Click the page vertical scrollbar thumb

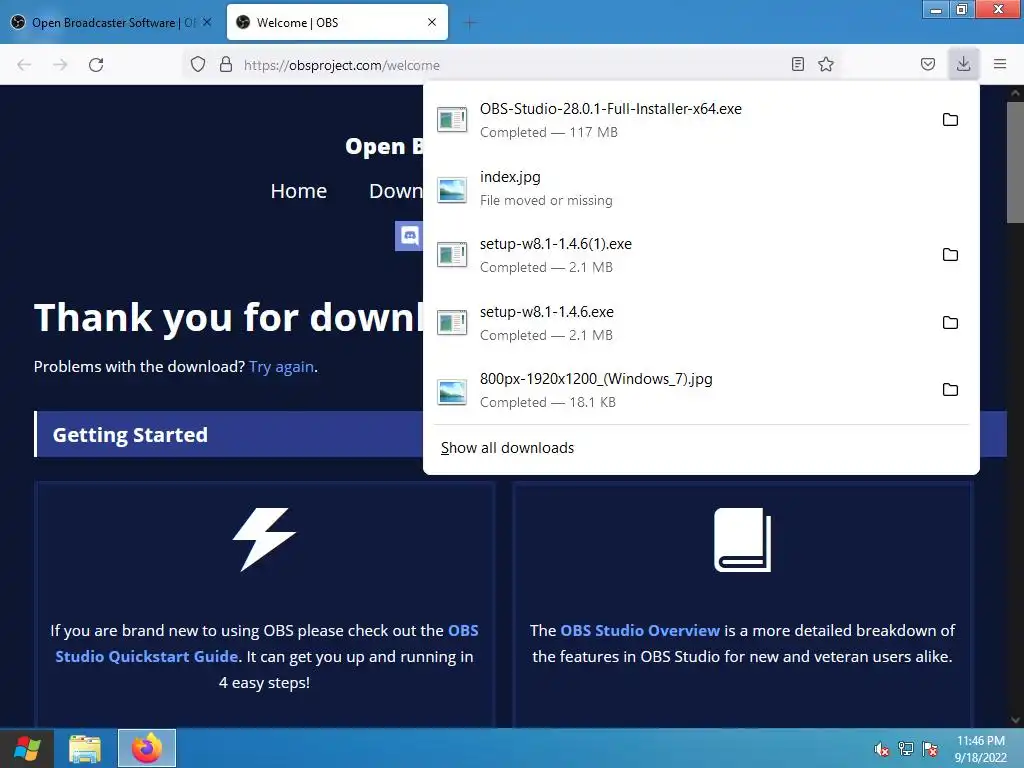click(x=1015, y=163)
